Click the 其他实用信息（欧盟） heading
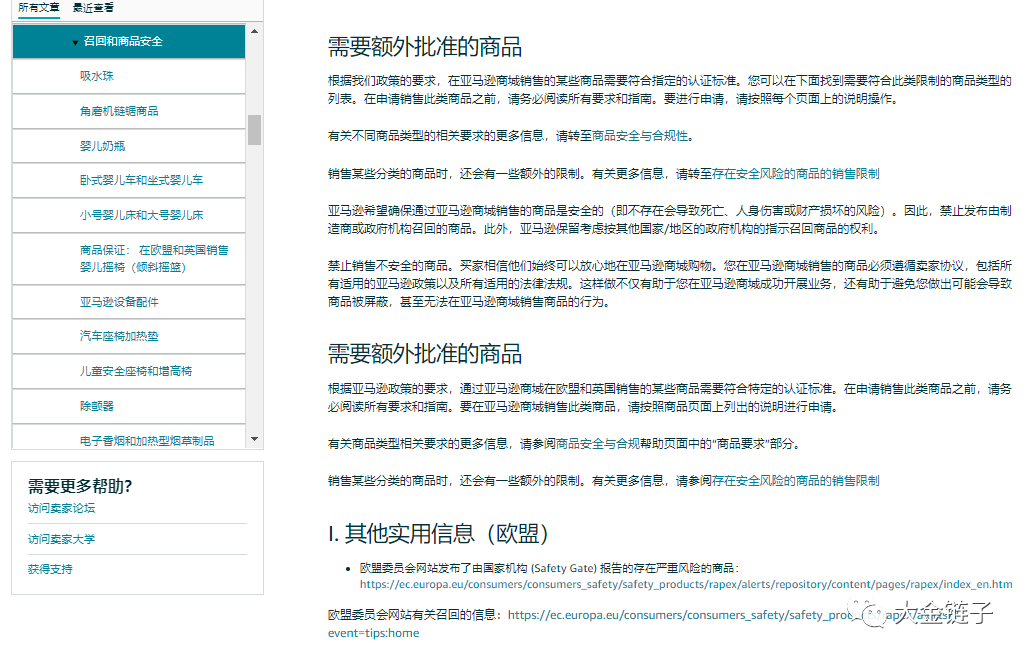 [x=438, y=534]
